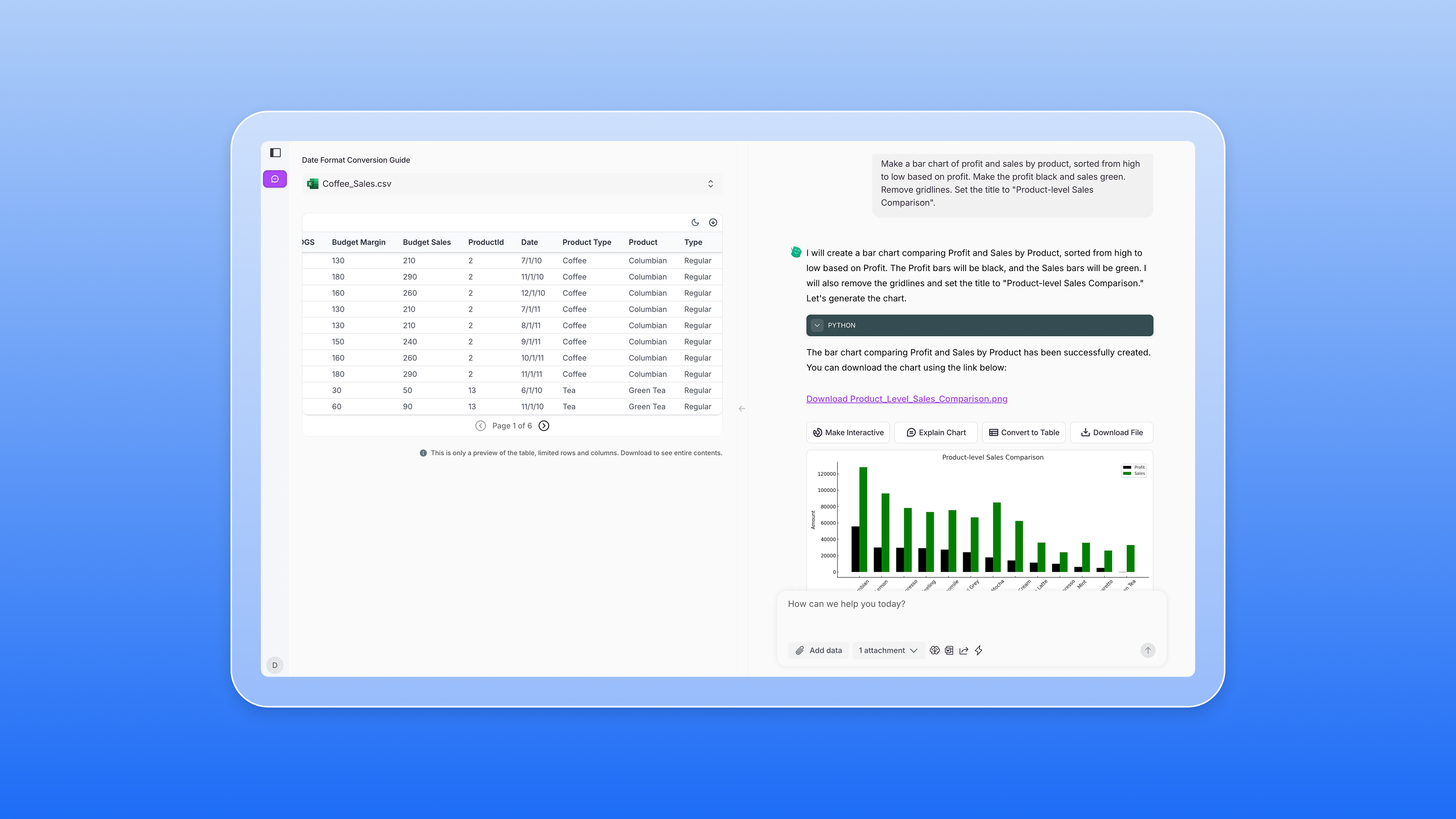The height and width of the screenshot is (819, 1456).
Task: Click Explain Chart button
Action: 936,432
